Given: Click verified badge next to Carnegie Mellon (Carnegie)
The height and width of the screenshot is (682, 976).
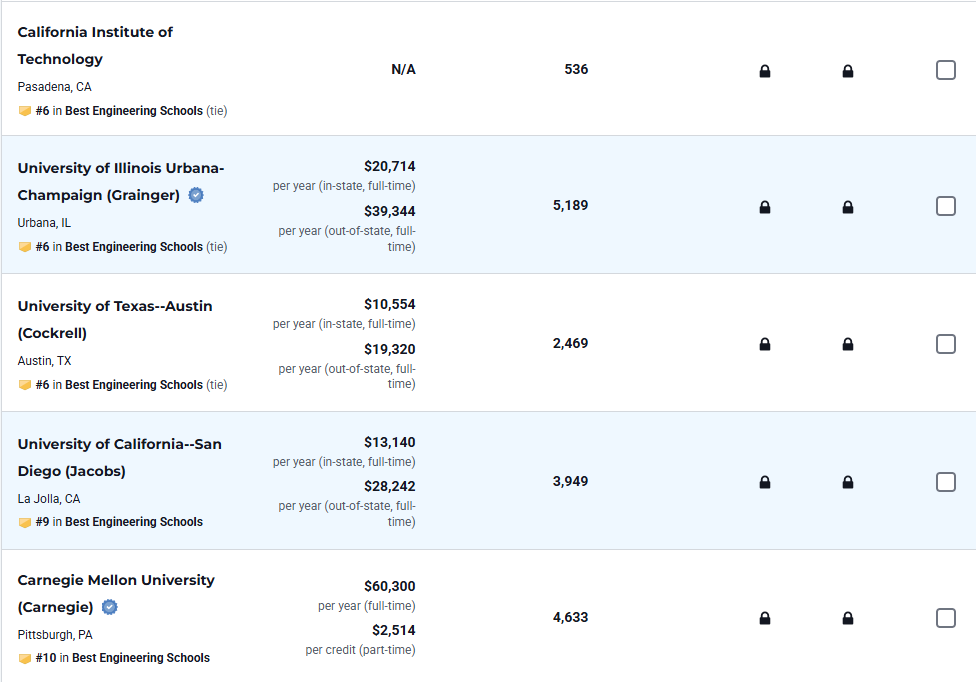Looking at the screenshot, I should 110,607.
